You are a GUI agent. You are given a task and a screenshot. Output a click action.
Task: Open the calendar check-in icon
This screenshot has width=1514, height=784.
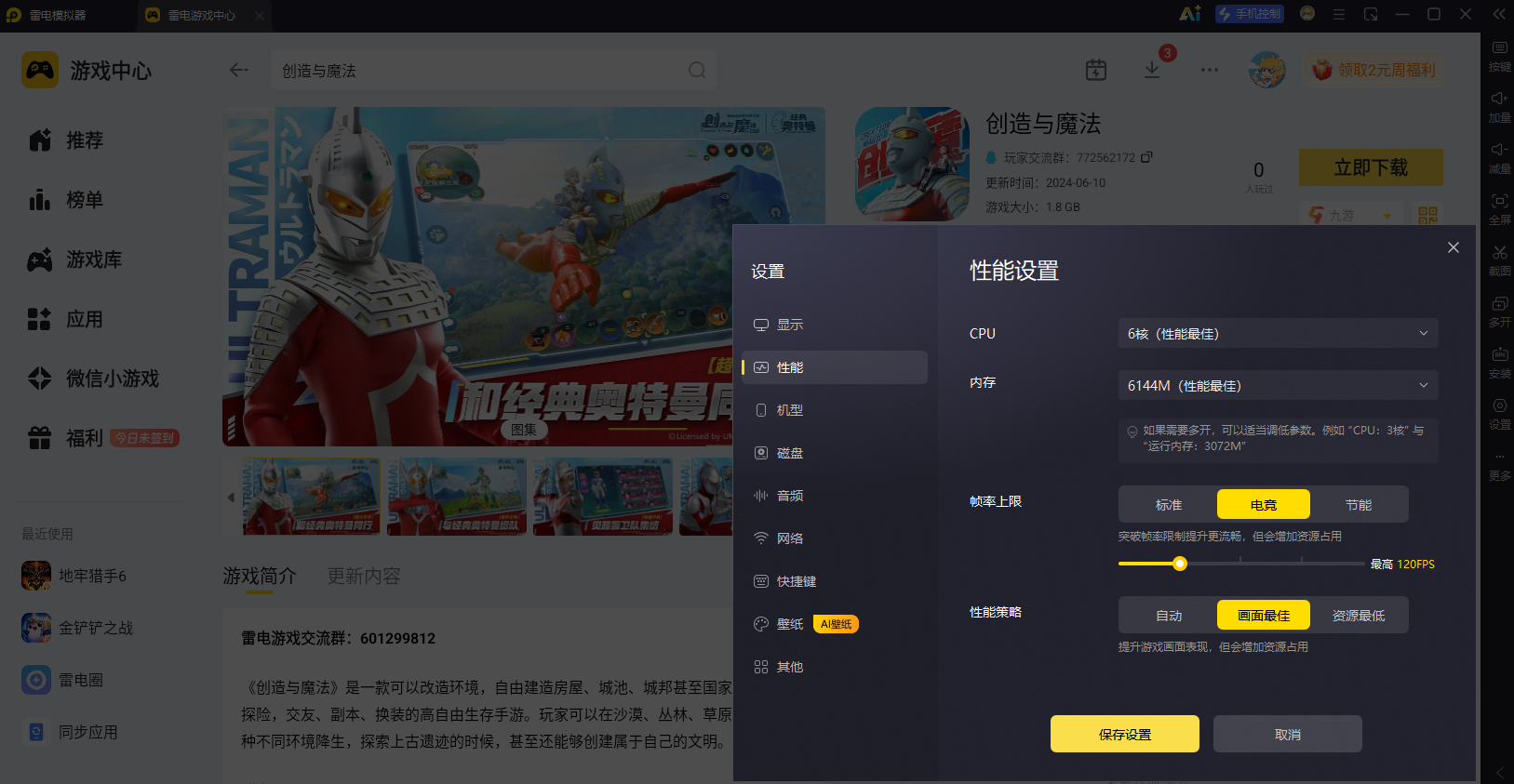[1096, 70]
